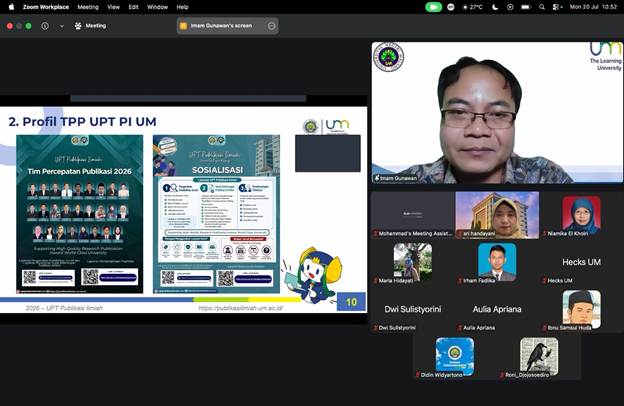
Task: Open the Meeting menu in menu bar
Action: point(88,7)
